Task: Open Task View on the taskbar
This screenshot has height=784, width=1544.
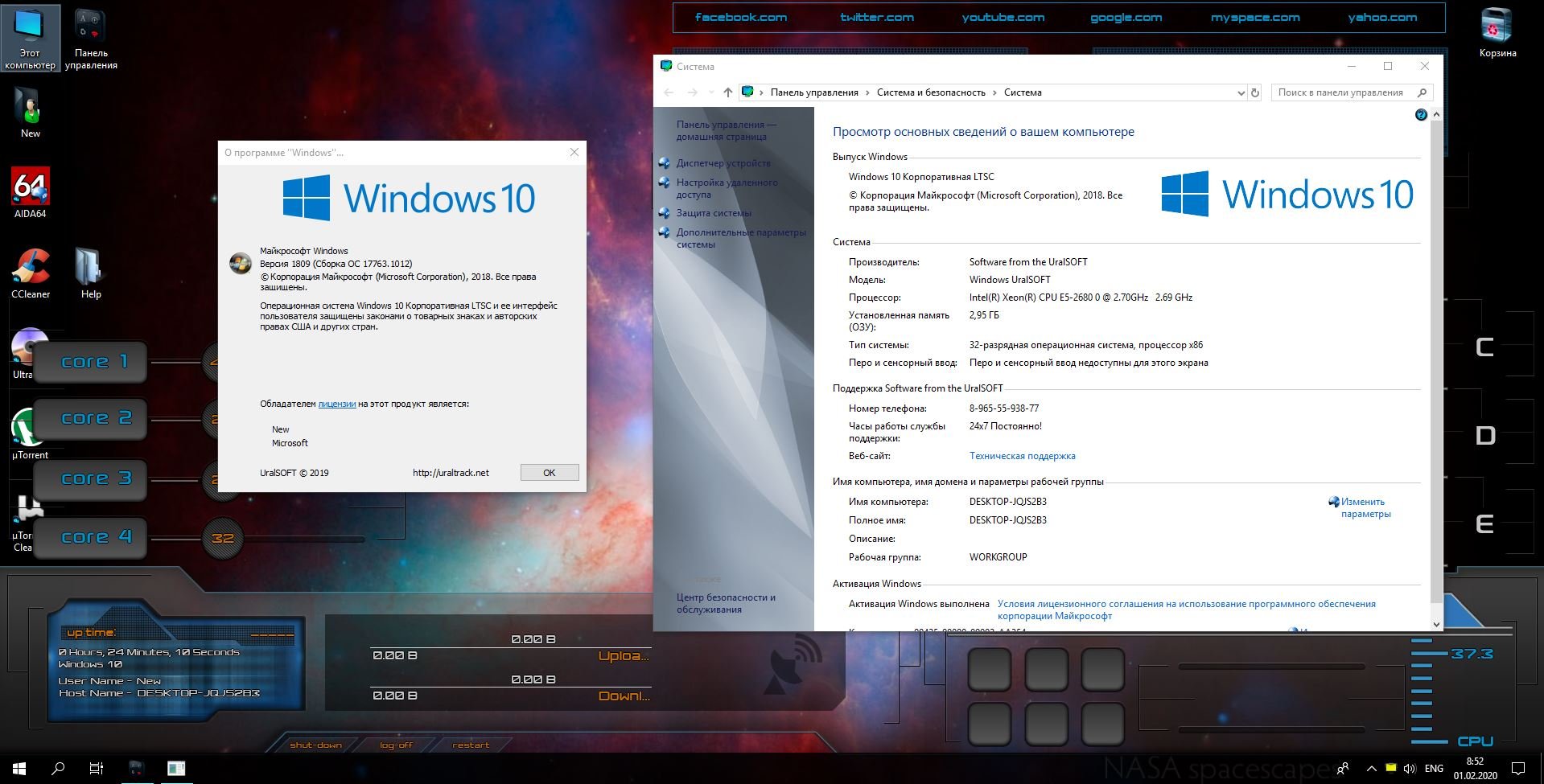Action: [x=97, y=768]
